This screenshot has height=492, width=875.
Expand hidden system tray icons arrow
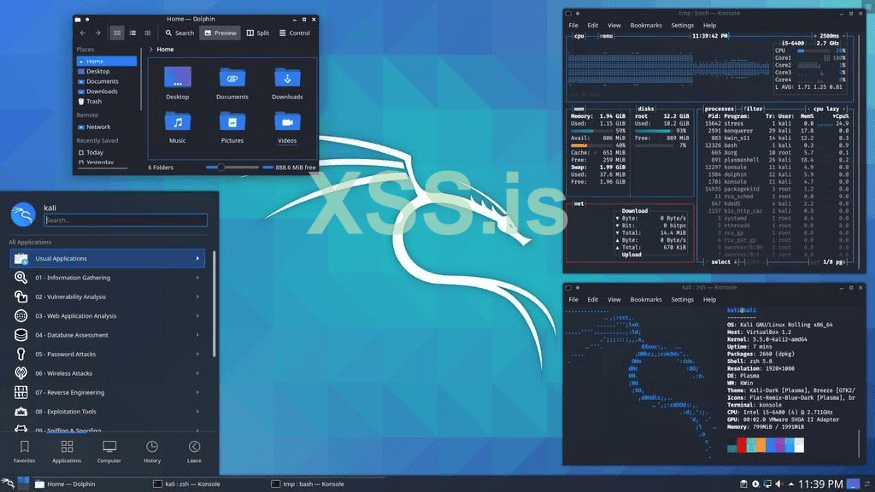point(791,484)
